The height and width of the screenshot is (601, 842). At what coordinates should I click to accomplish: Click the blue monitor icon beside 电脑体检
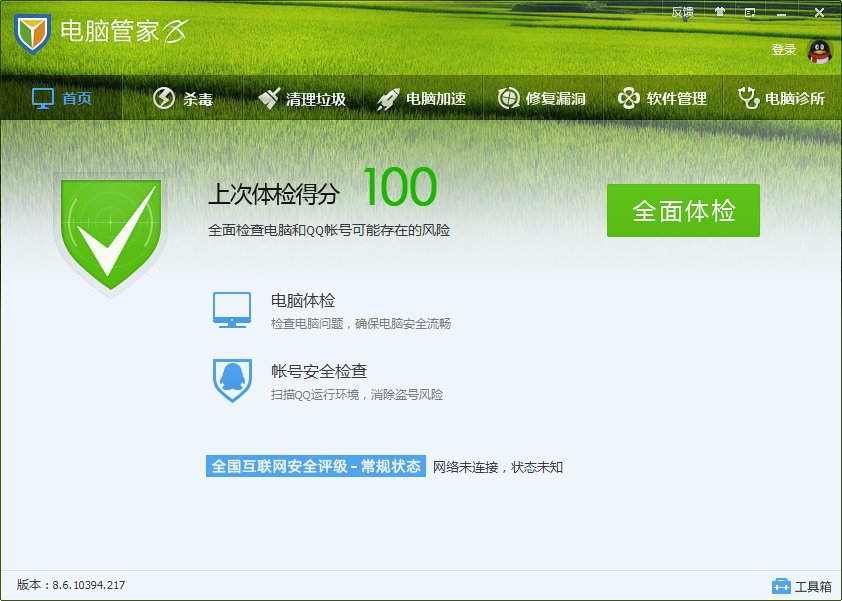(x=232, y=310)
